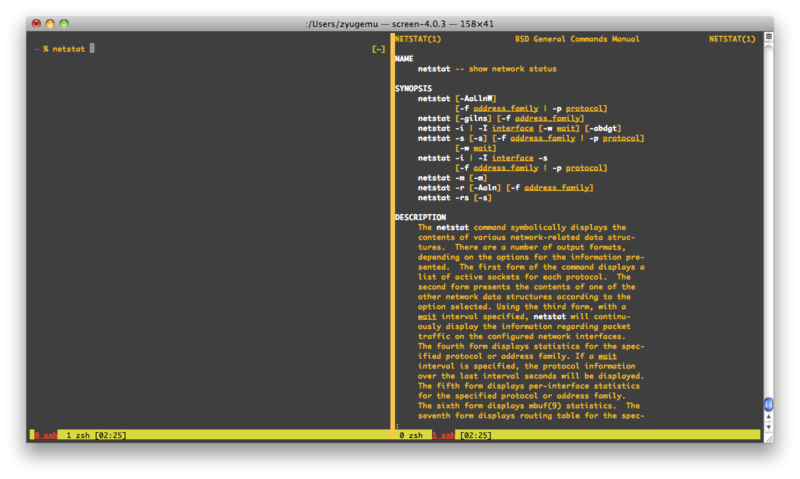Viewport: 800px width, 479px height.
Task: Click left 'NETSTAT(1)' man page header
Action: click(418, 39)
